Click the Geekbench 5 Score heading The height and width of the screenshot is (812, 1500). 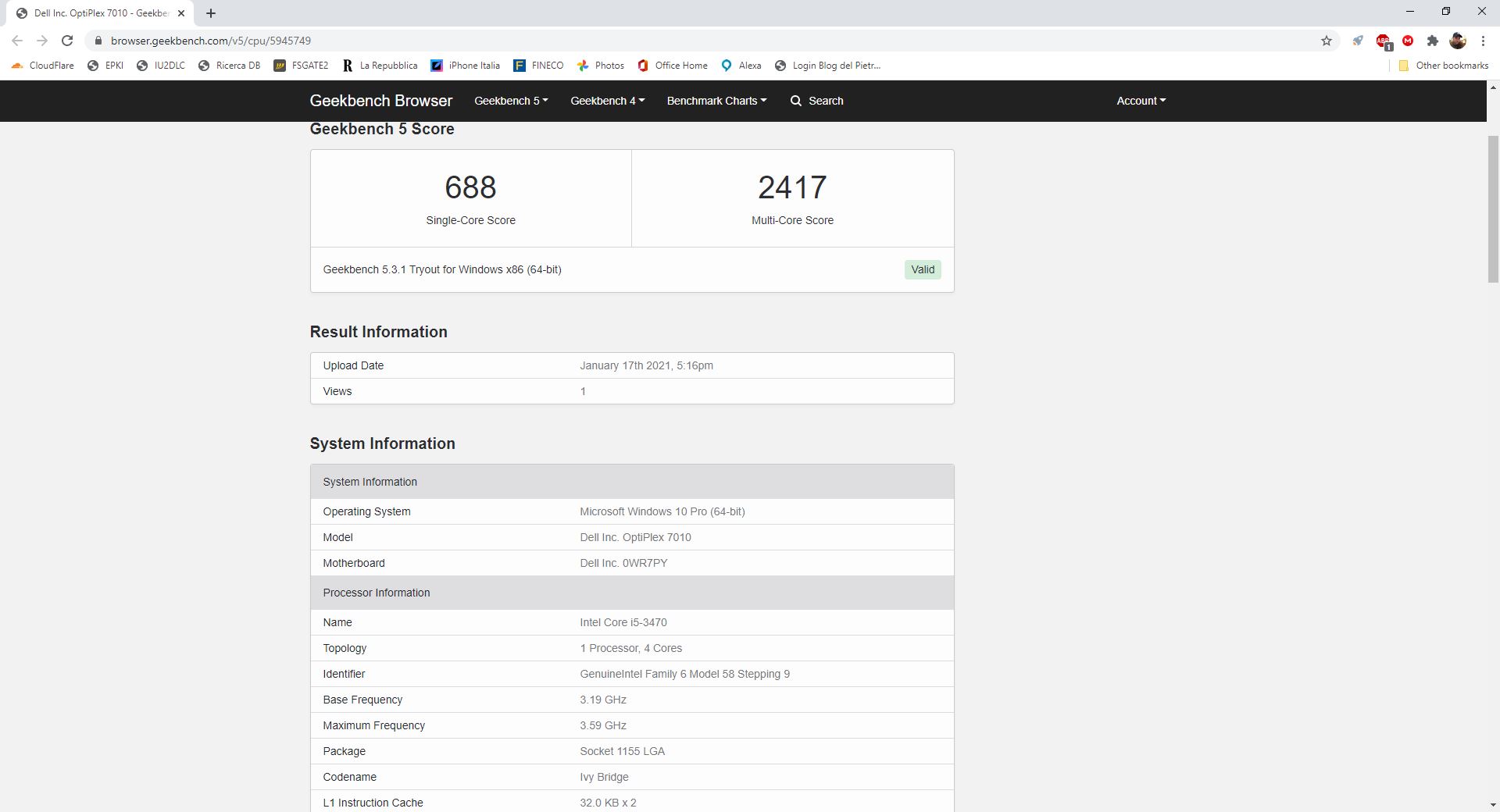pyautogui.click(x=382, y=130)
